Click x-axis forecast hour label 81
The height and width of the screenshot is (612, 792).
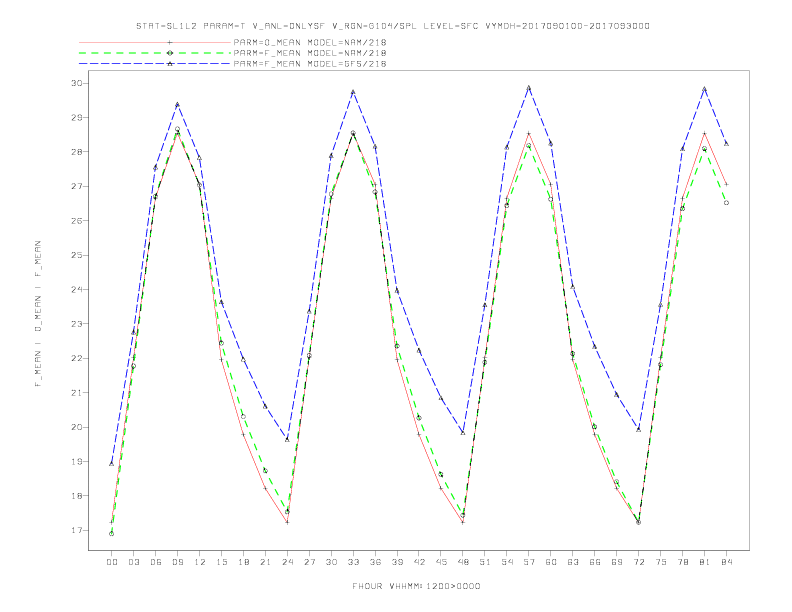[705, 562]
